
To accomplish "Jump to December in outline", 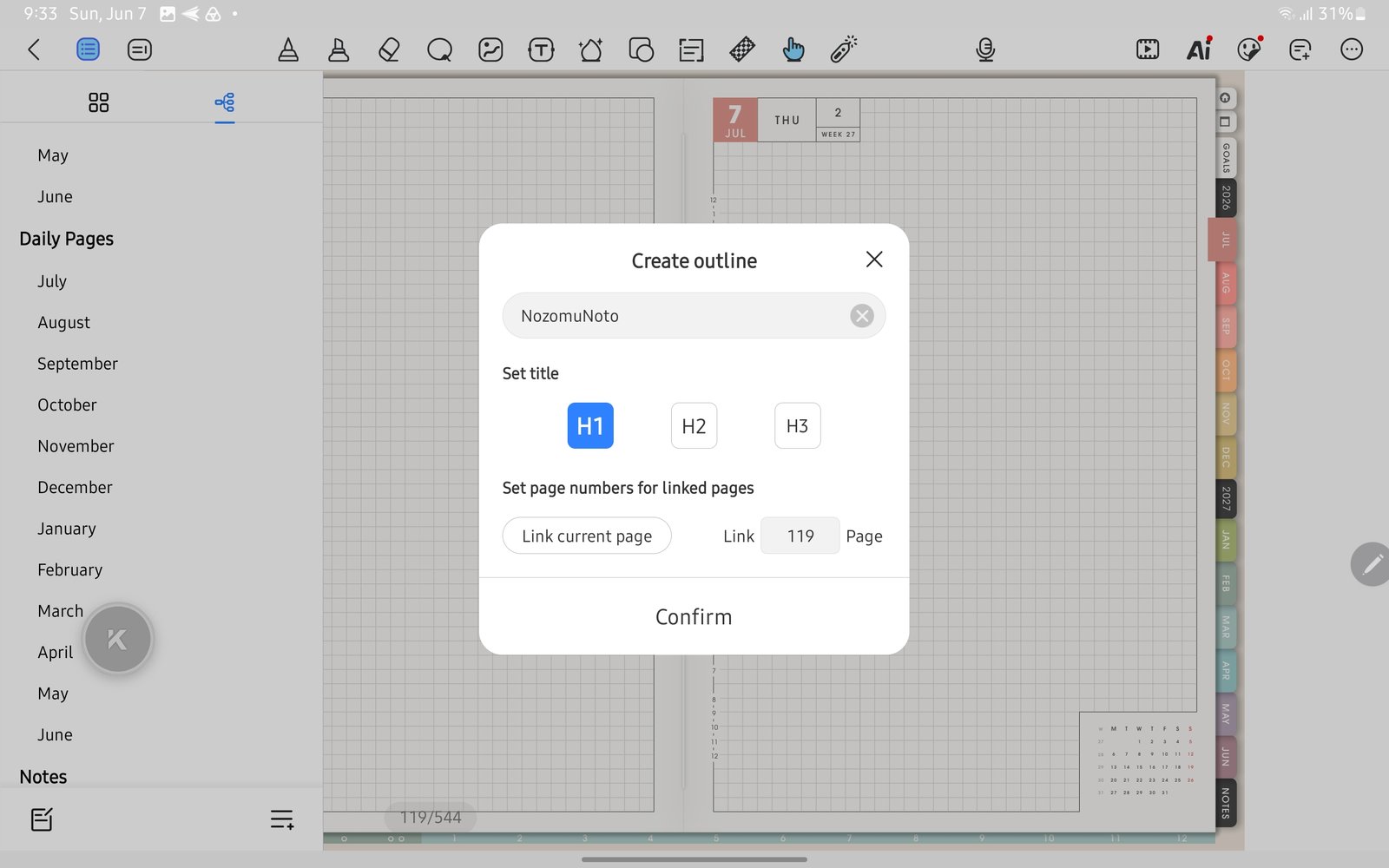I will click(75, 487).
